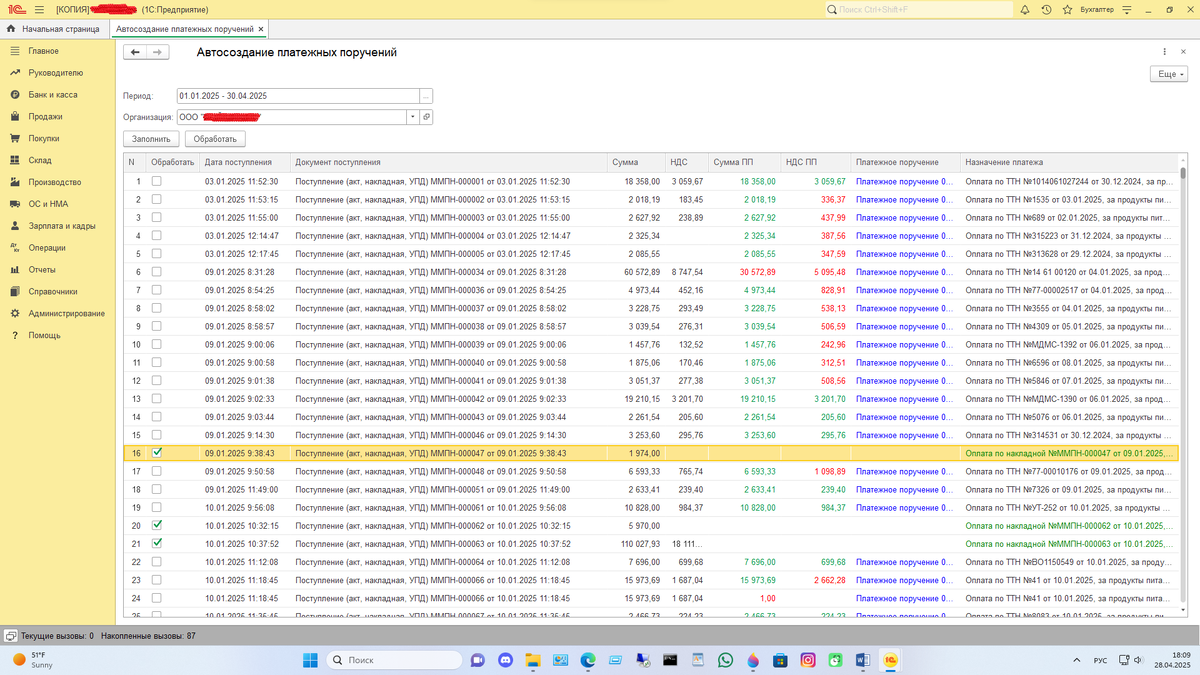This screenshot has width=1200, height=675.
Task: Open the 1C main hamburger menu
Action: point(41,9)
